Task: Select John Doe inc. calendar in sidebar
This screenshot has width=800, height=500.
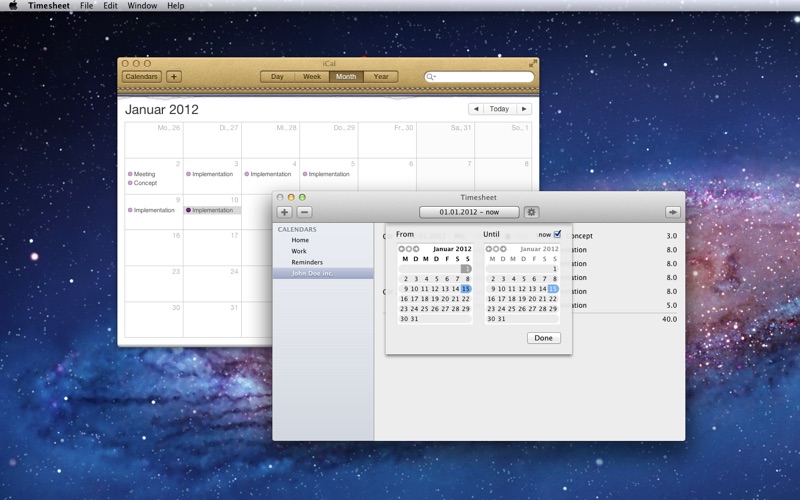Action: (323, 273)
